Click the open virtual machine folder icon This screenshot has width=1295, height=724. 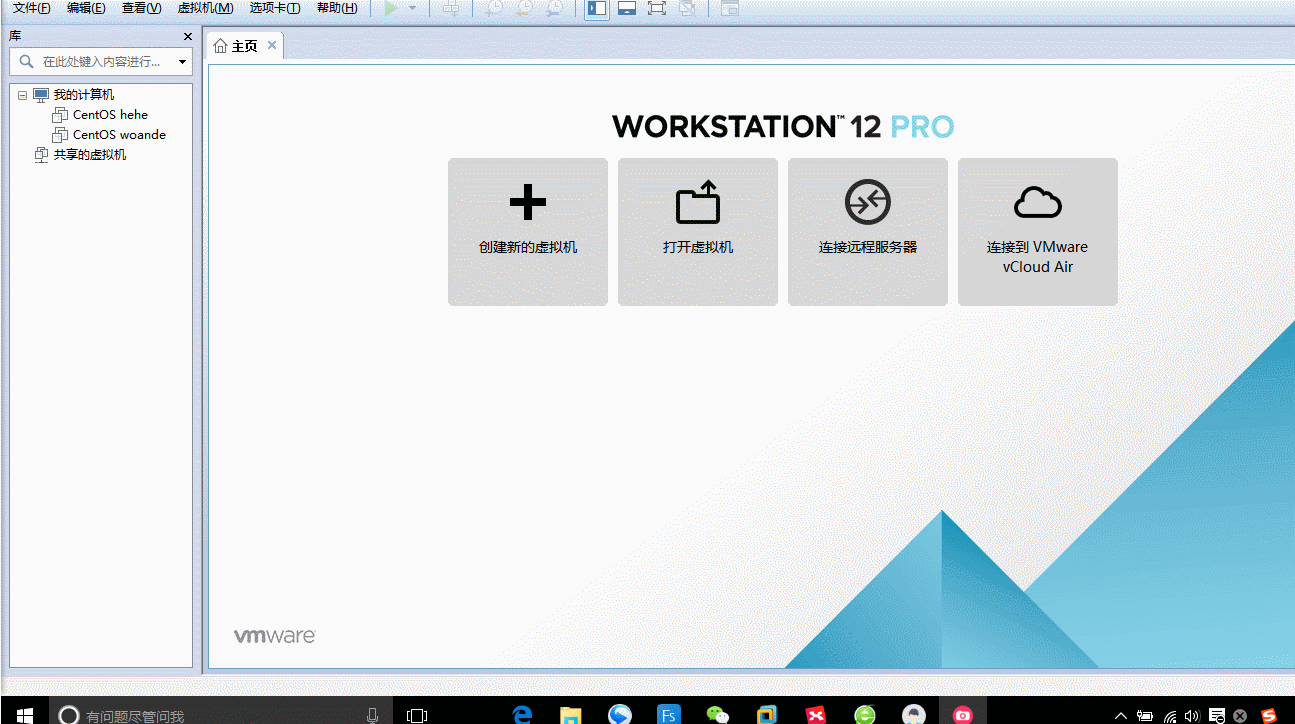pos(698,202)
